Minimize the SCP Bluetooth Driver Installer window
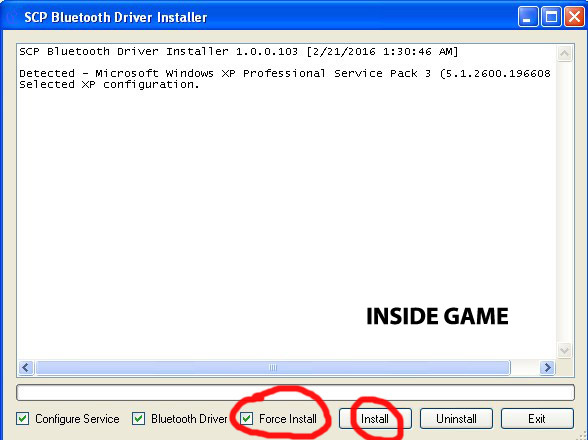The height and width of the screenshot is (440, 588). coord(528,17)
